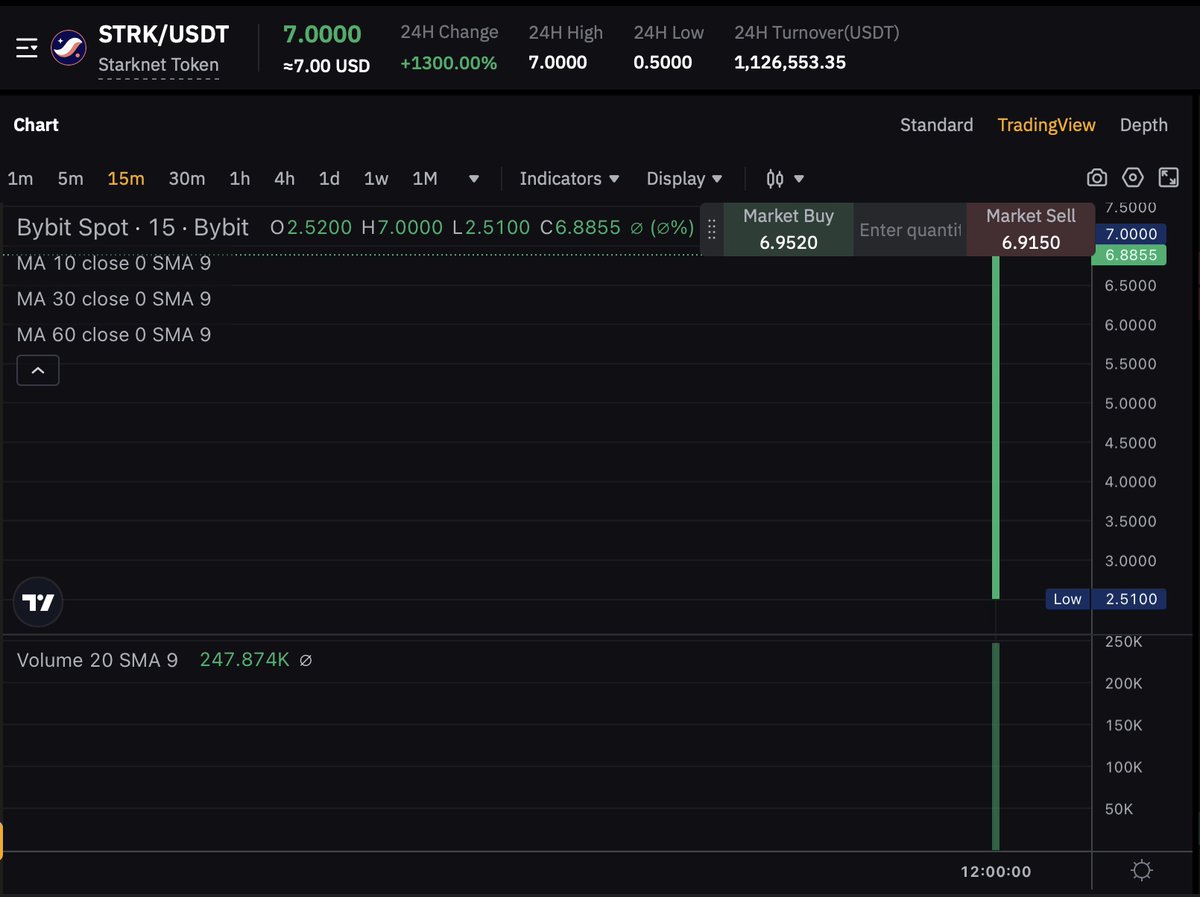Click Market Sell at 6.9150
Image resolution: width=1200 pixels, height=897 pixels.
tap(1030, 229)
